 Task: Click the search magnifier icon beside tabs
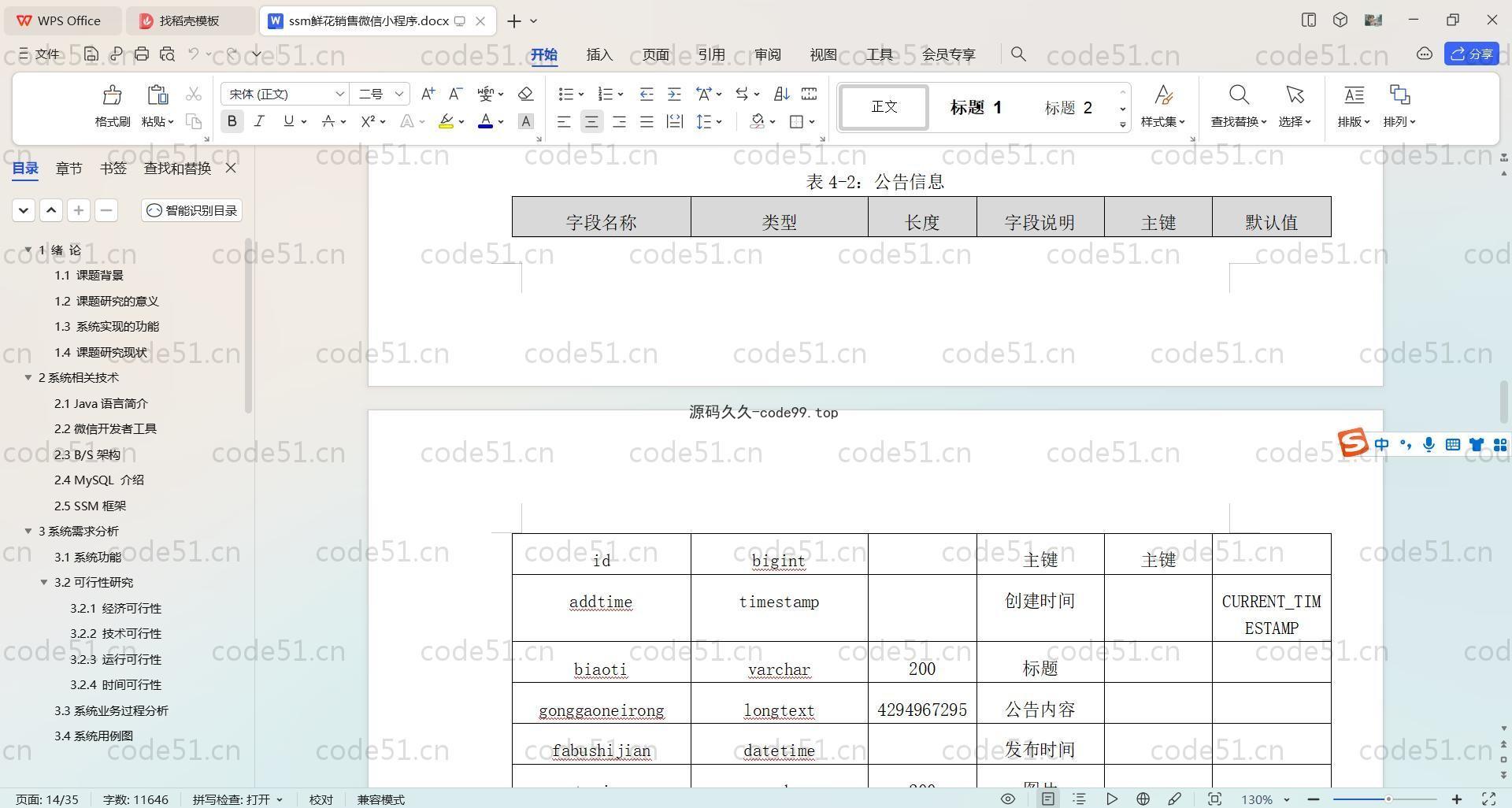(x=1018, y=54)
